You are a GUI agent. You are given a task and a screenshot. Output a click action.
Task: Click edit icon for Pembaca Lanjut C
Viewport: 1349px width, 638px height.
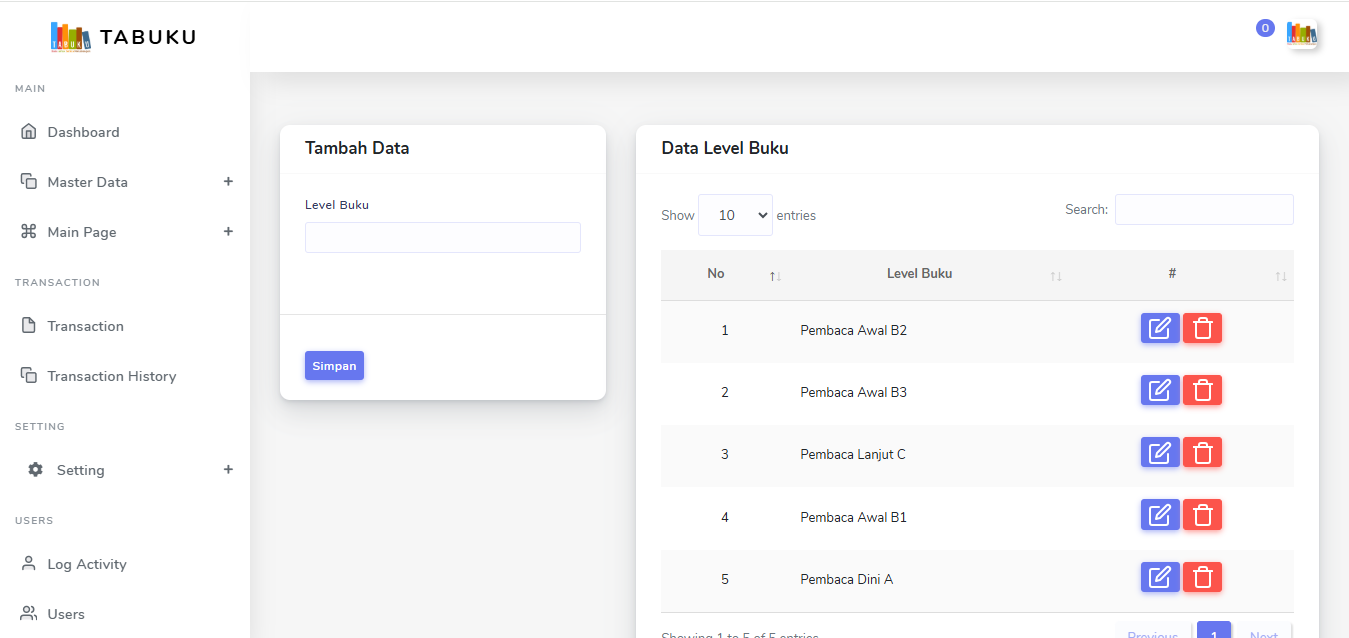click(x=1159, y=452)
